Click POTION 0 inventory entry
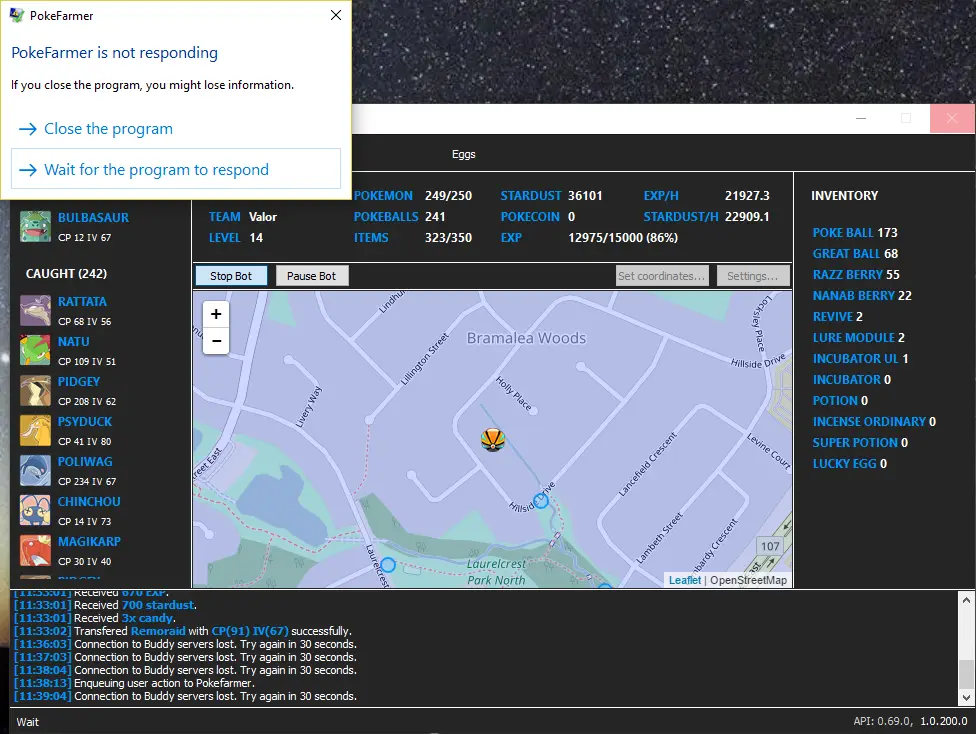976x734 pixels. pyautogui.click(x=840, y=400)
